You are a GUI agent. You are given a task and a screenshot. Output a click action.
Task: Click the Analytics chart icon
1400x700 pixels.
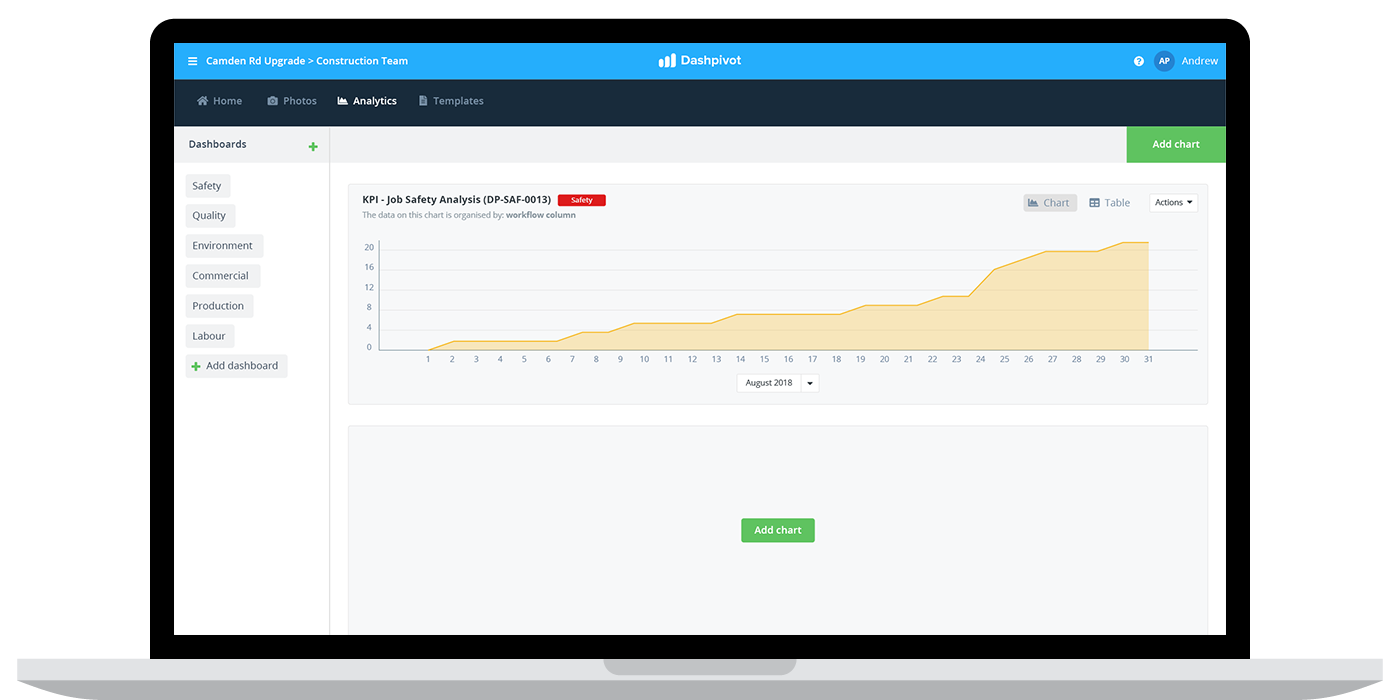(343, 101)
